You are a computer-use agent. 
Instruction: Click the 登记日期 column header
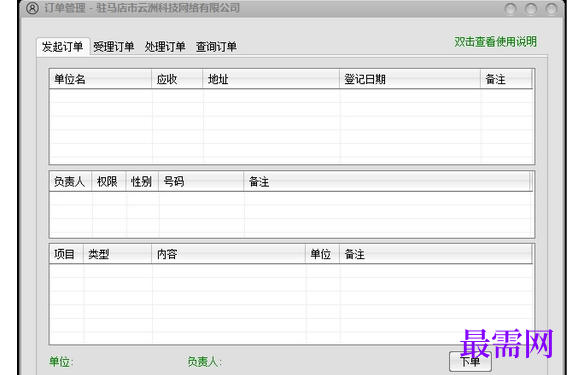[410, 79]
